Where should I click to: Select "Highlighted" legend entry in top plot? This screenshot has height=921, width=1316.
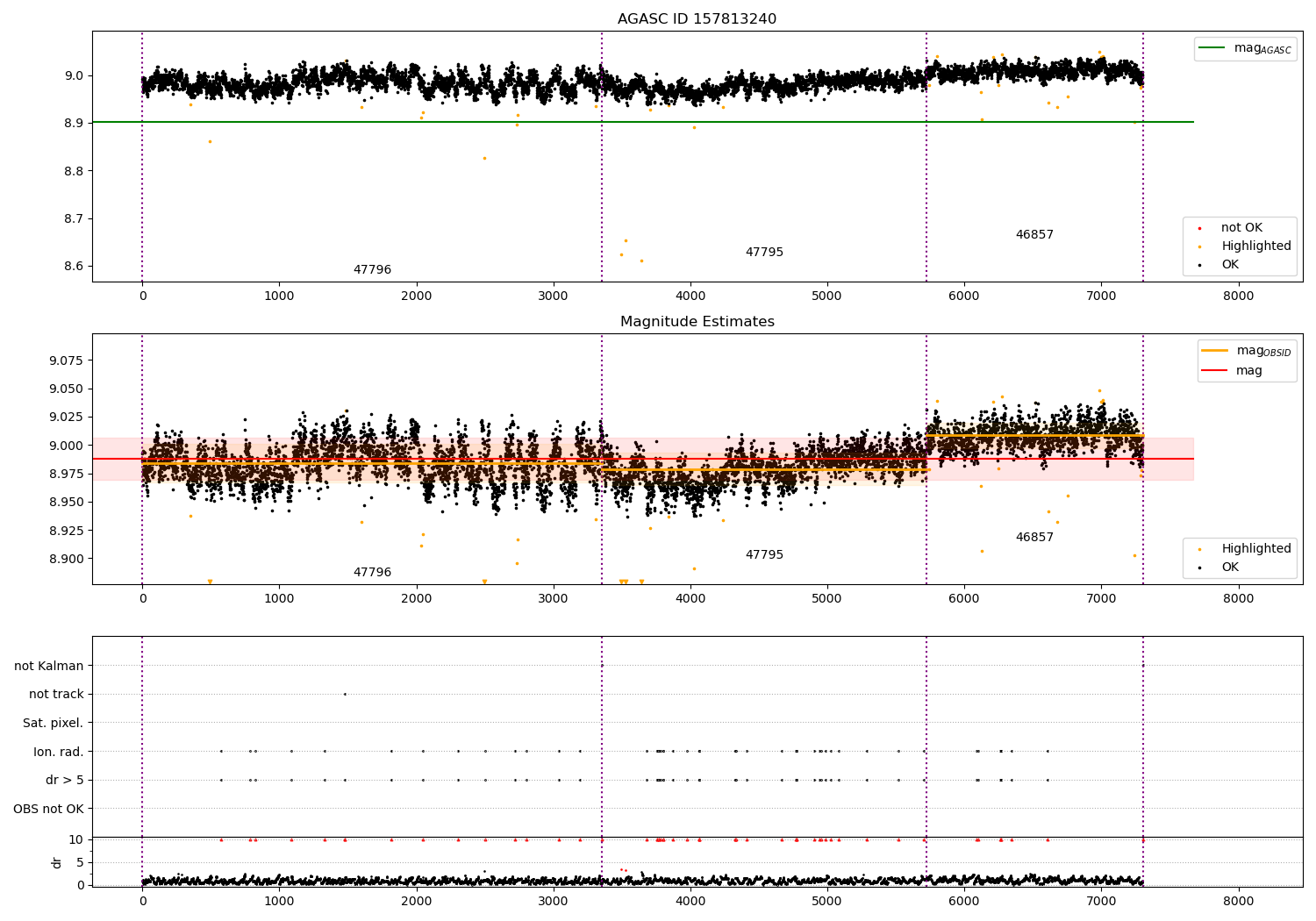(x=1255, y=246)
